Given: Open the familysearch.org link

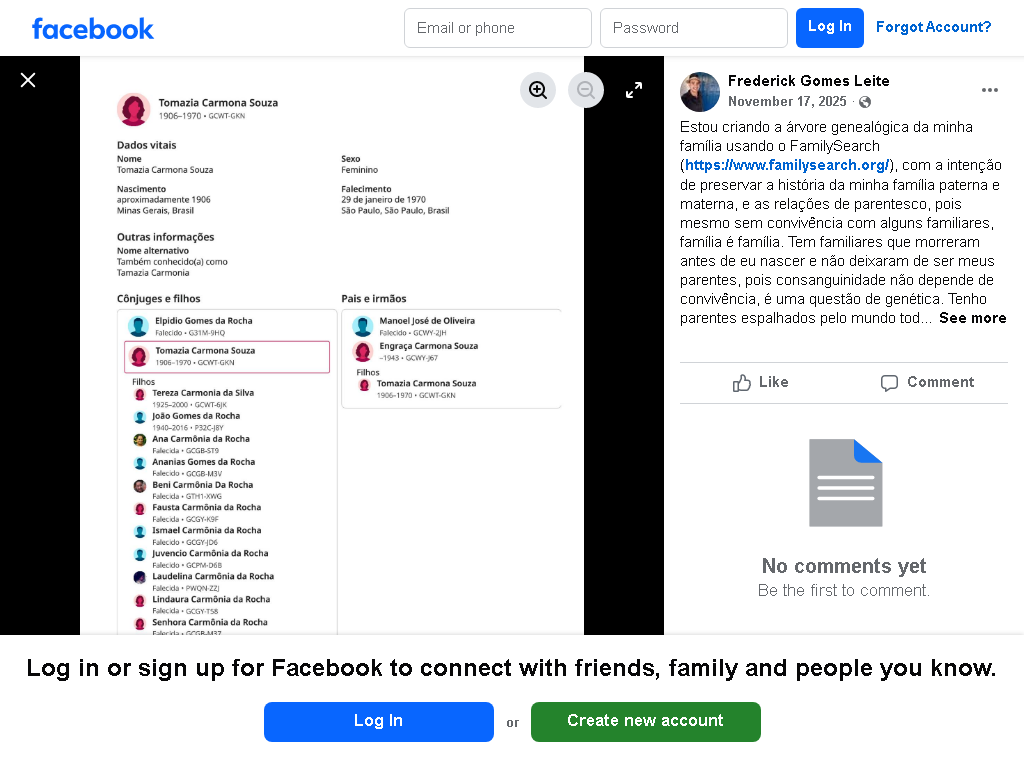Looking at the screenshot, I should coord(787,165).
